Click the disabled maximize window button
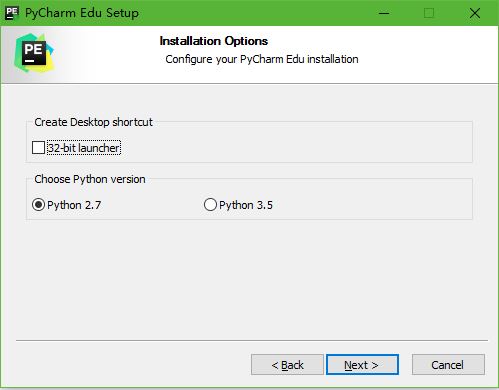The image size is (499, 390). coord(429,13)
